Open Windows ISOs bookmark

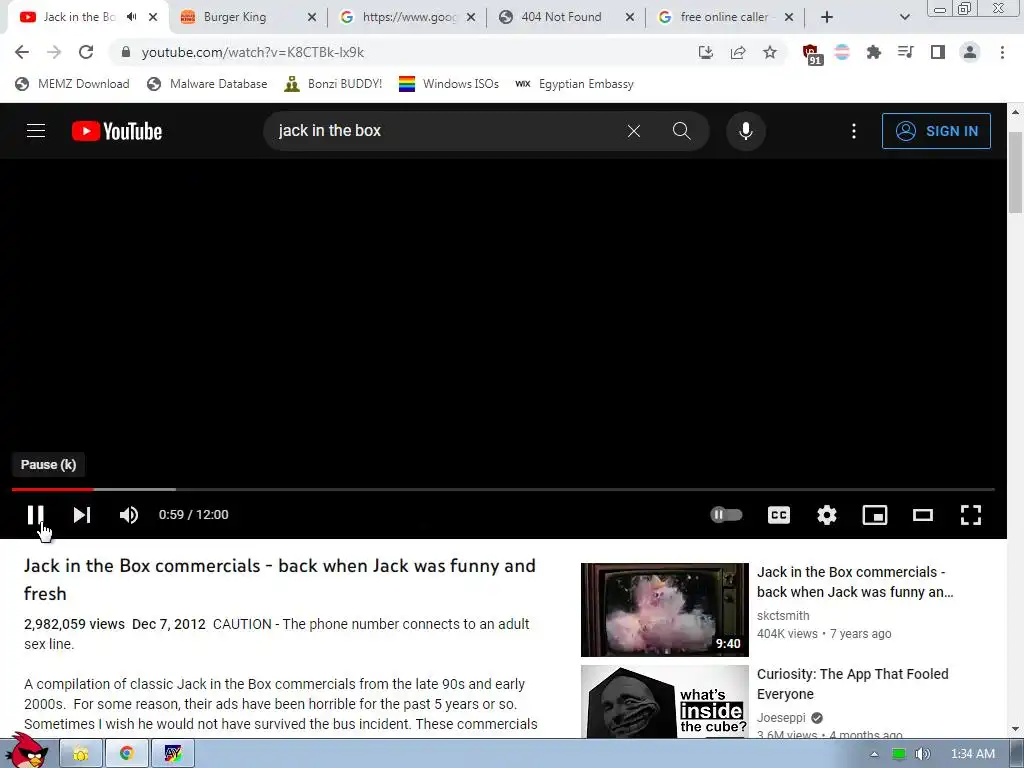[x=449, y=84]
